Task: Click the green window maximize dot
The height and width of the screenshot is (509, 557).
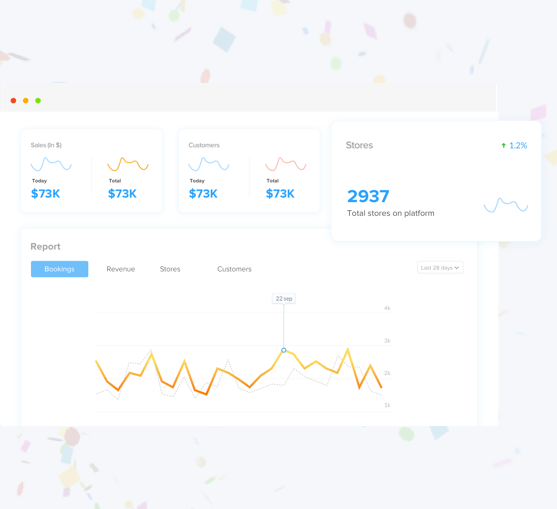Action: [x=38, y=101]
